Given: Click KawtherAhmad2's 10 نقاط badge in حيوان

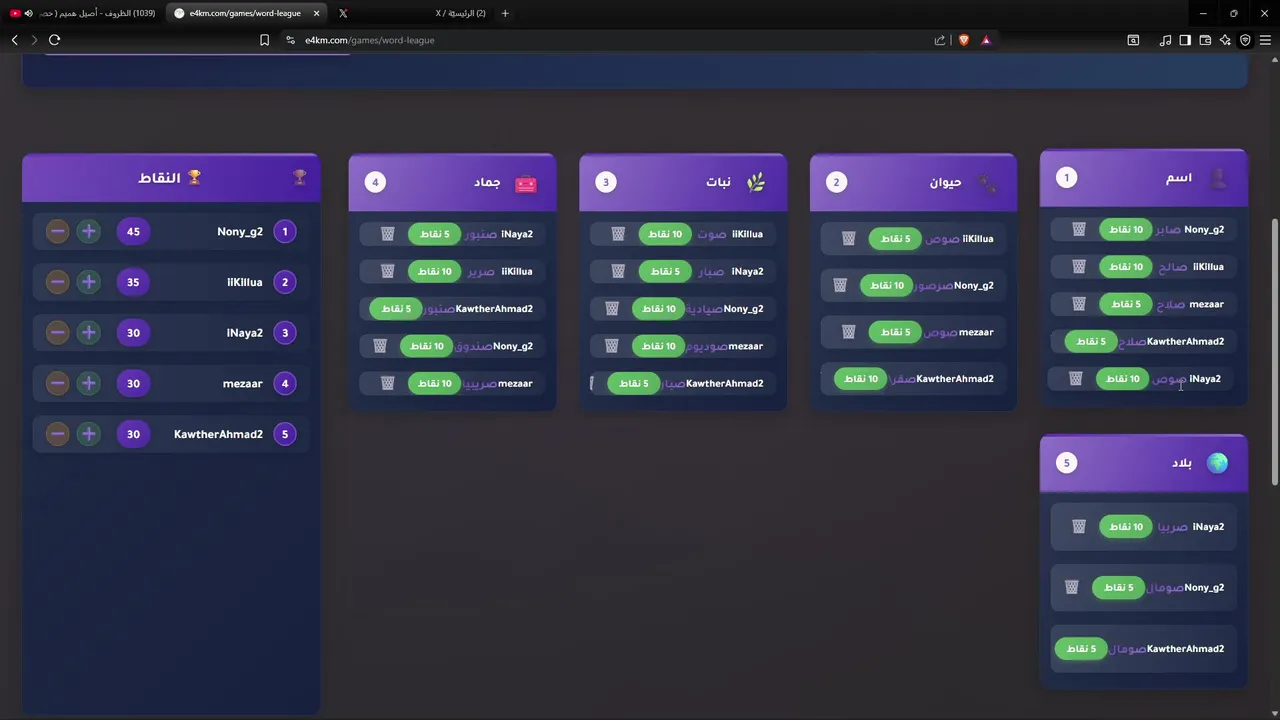Looking at the screenshot, I should click(861, 379).
